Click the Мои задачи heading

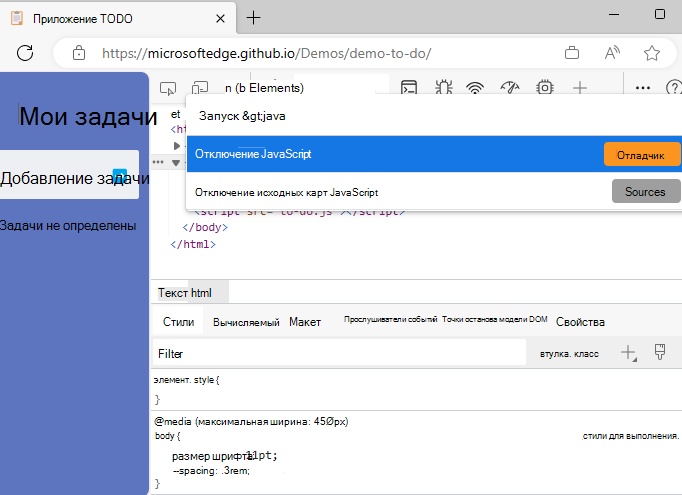88,117
